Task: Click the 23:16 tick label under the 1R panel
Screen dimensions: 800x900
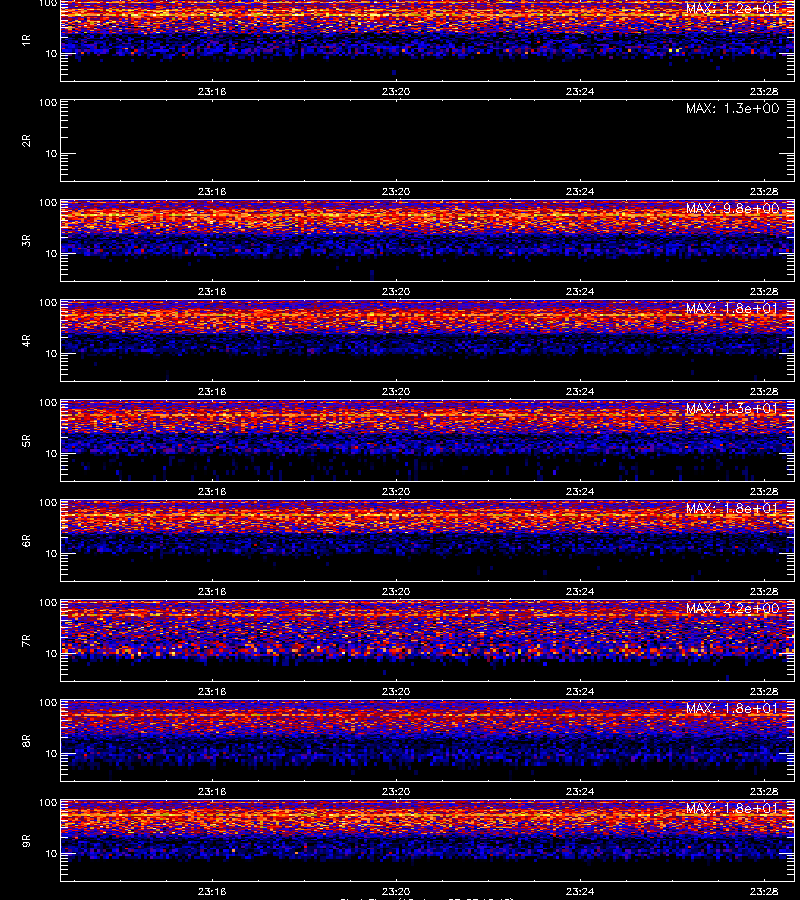Action: pos(212,91)
